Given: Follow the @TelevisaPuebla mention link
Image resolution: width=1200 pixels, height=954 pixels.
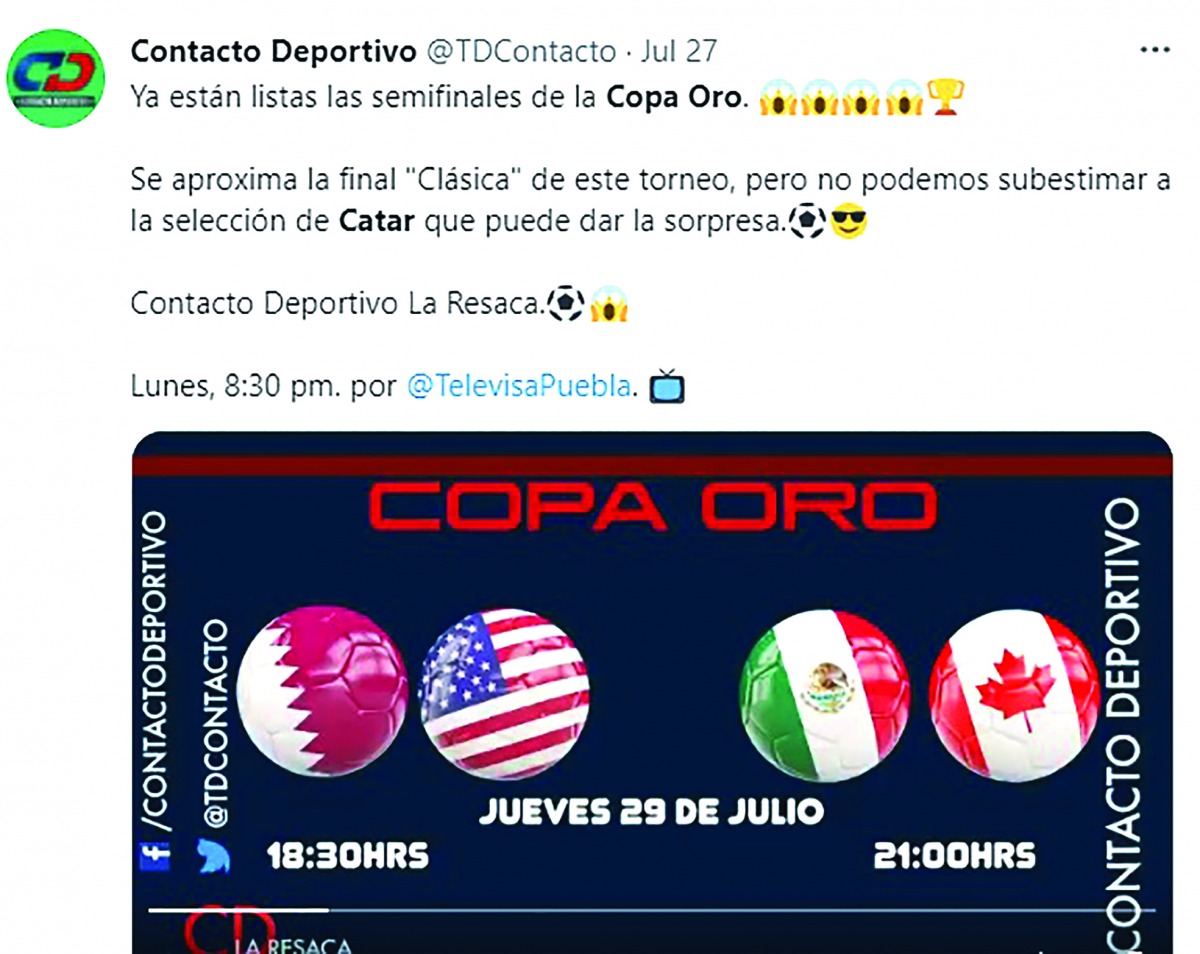Looking at the screenshot, I should 519,385.
